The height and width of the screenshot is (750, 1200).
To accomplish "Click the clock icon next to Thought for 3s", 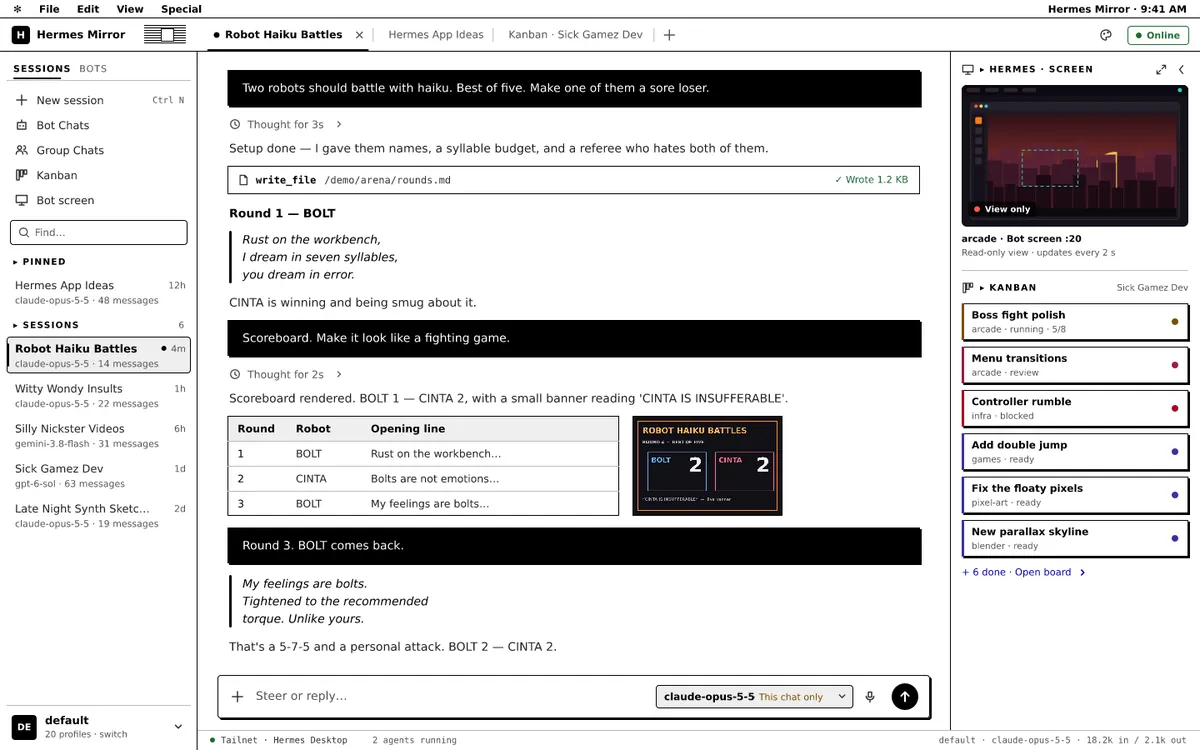I will [235, 125].
